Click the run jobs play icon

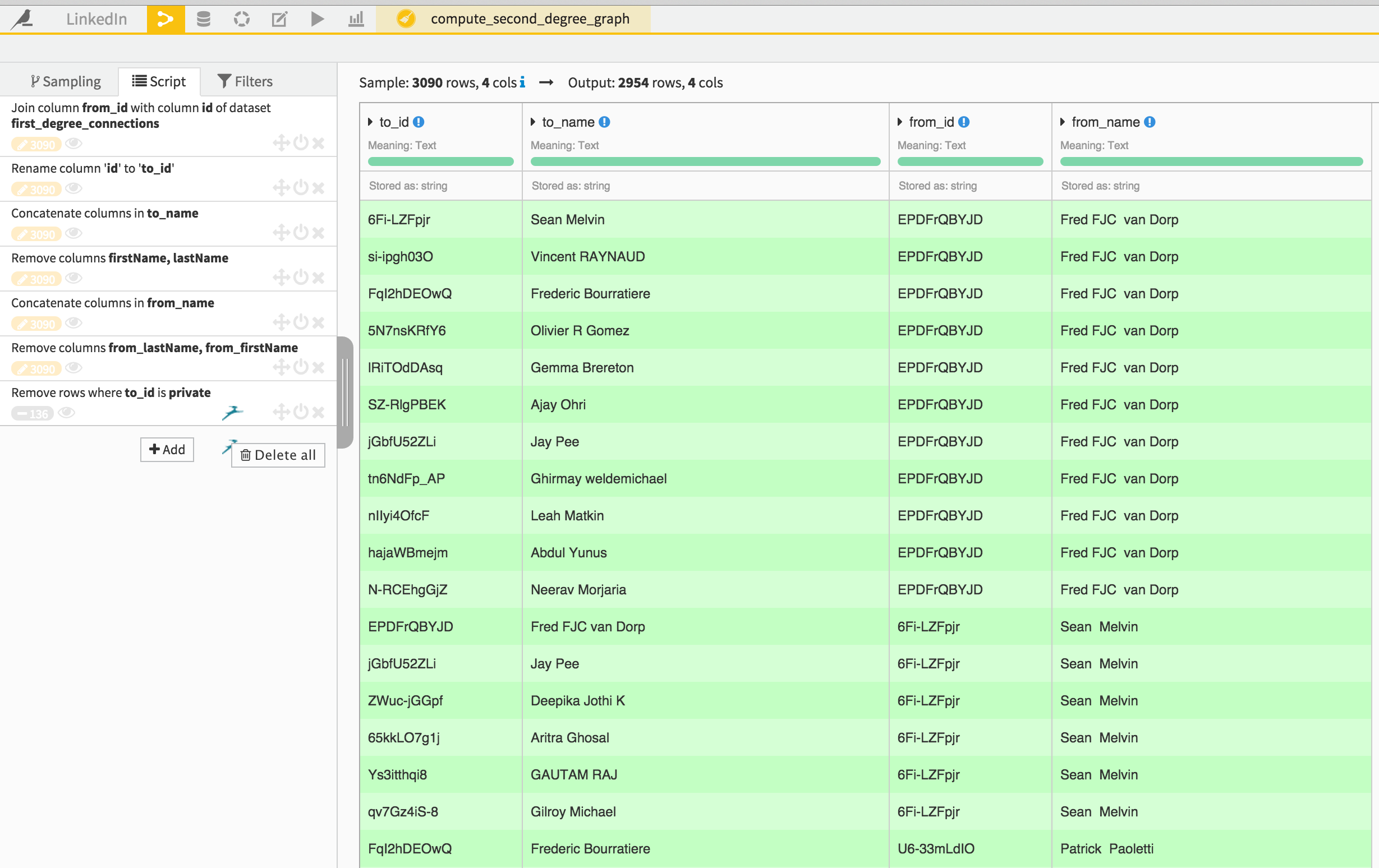coord(318,19)
